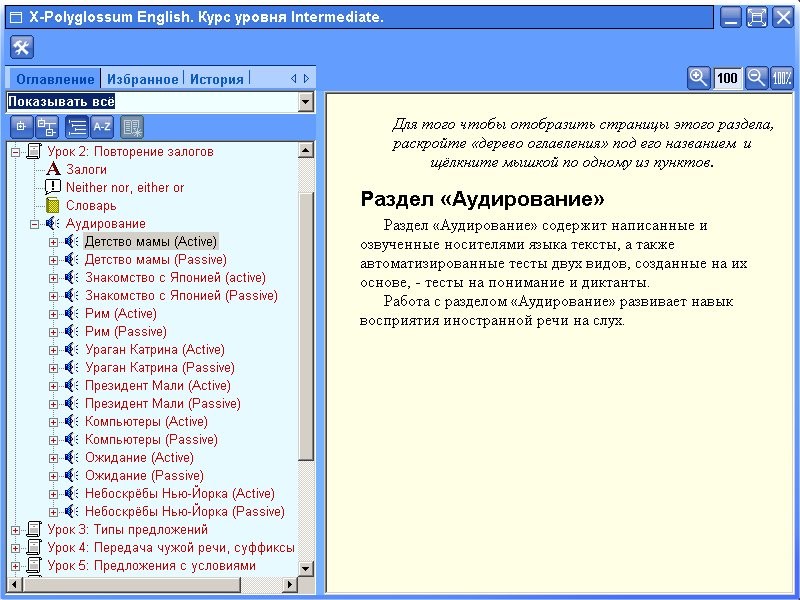Click the zoom value field showing 100
The height and width of the screenshot is (600, 800).
pos(728,78)
